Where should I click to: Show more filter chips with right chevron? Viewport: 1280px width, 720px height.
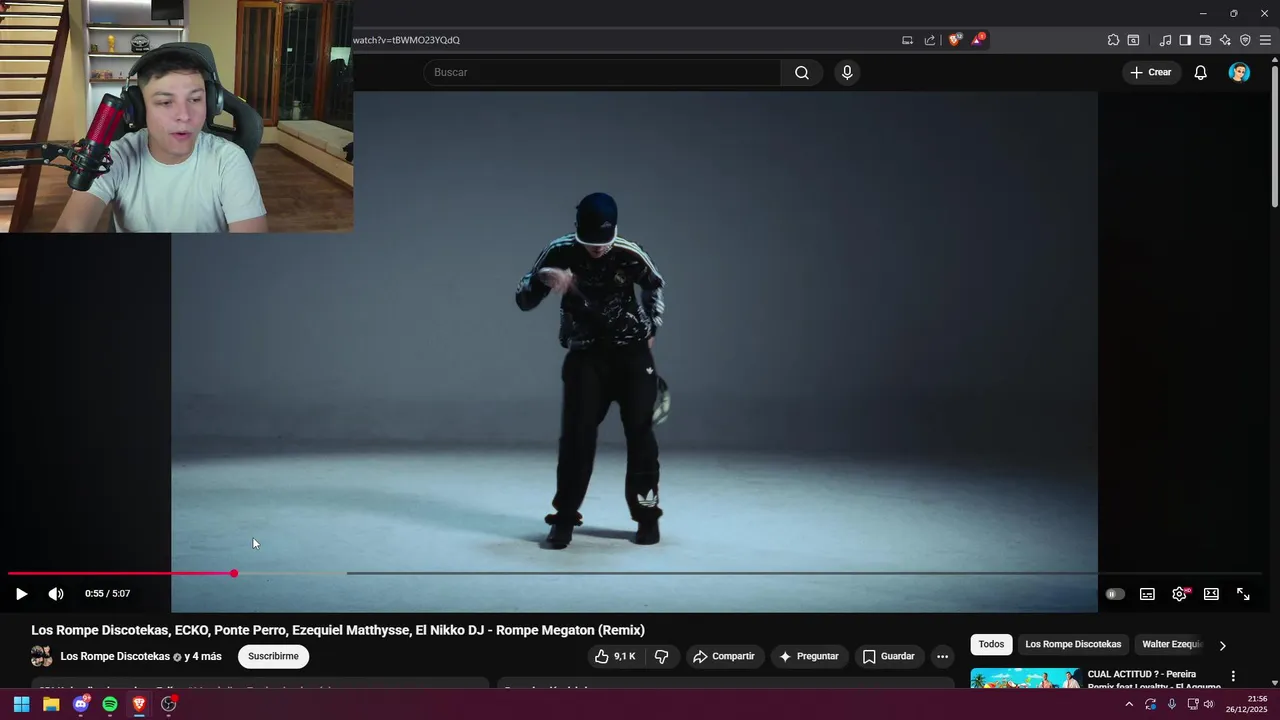point(1222,645)
